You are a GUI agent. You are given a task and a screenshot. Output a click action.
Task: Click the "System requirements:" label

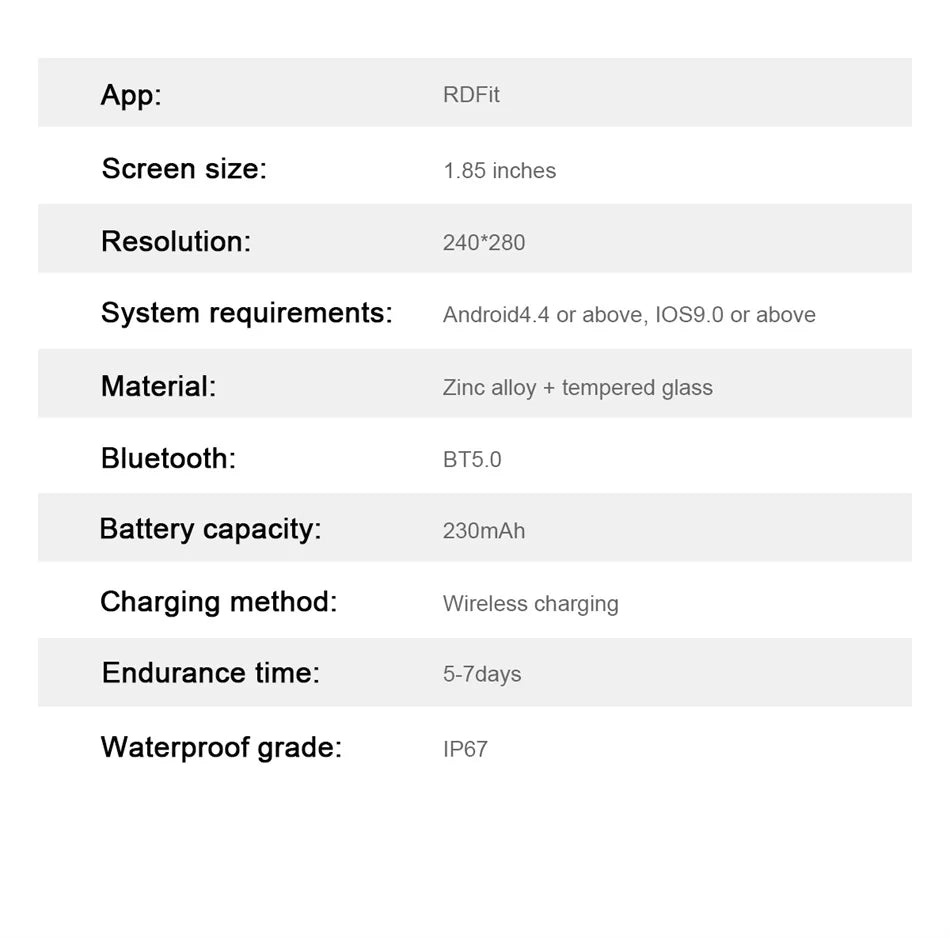(246, 313)
